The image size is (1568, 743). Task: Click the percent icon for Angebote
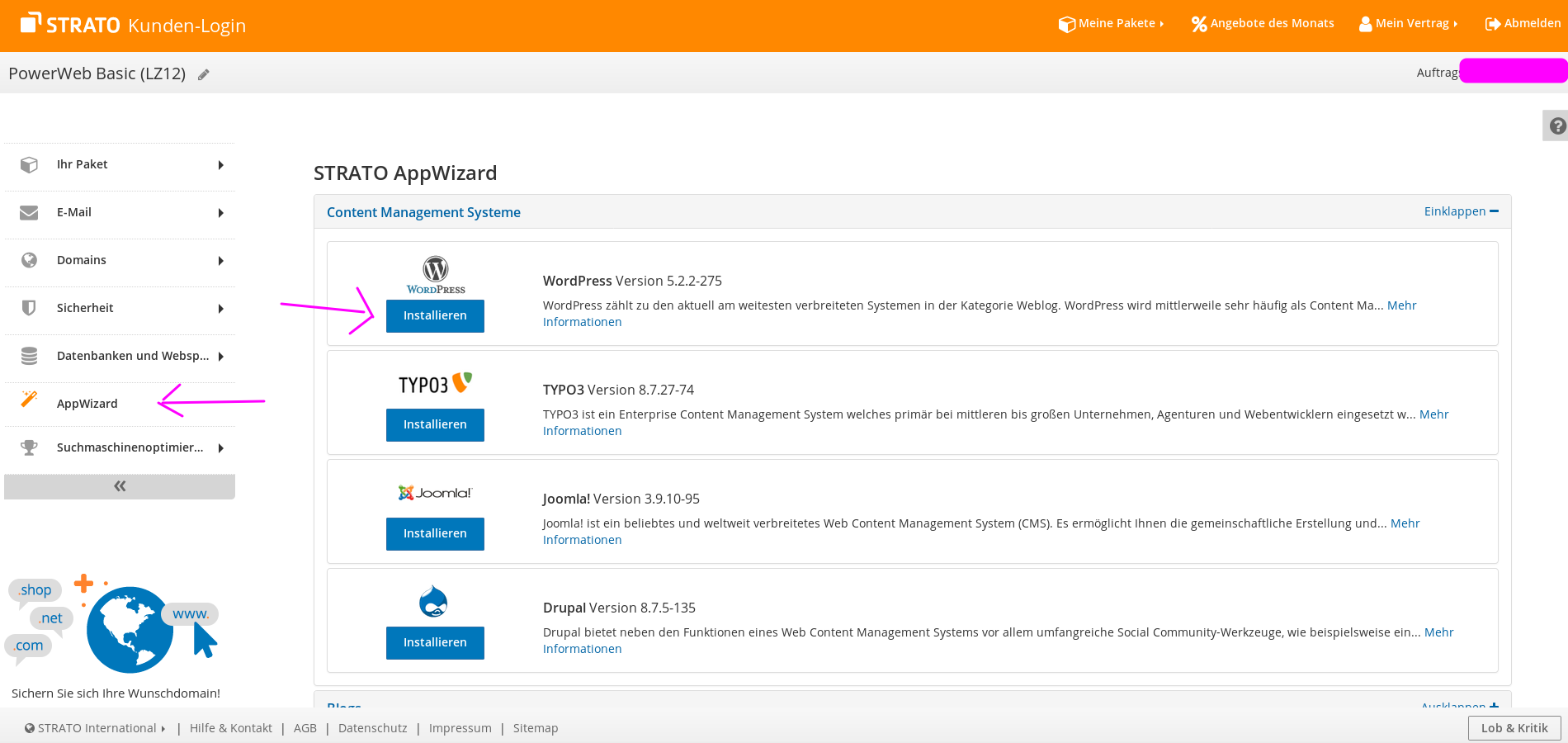click(1199, 24)
